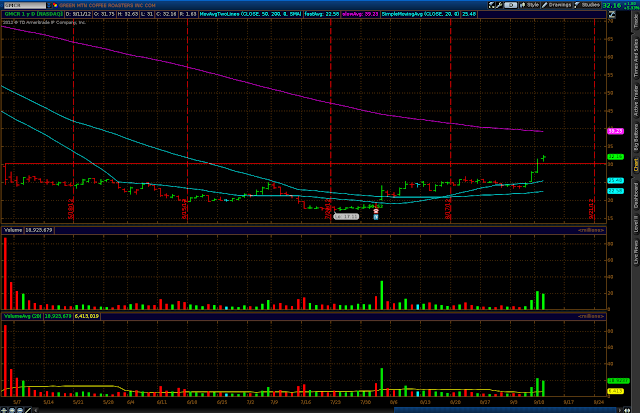Image resolution: width=640 pixels, height=413 pixels.
Task: Click the SimpleMovingAvg study label
Action: tap(420, 14)
